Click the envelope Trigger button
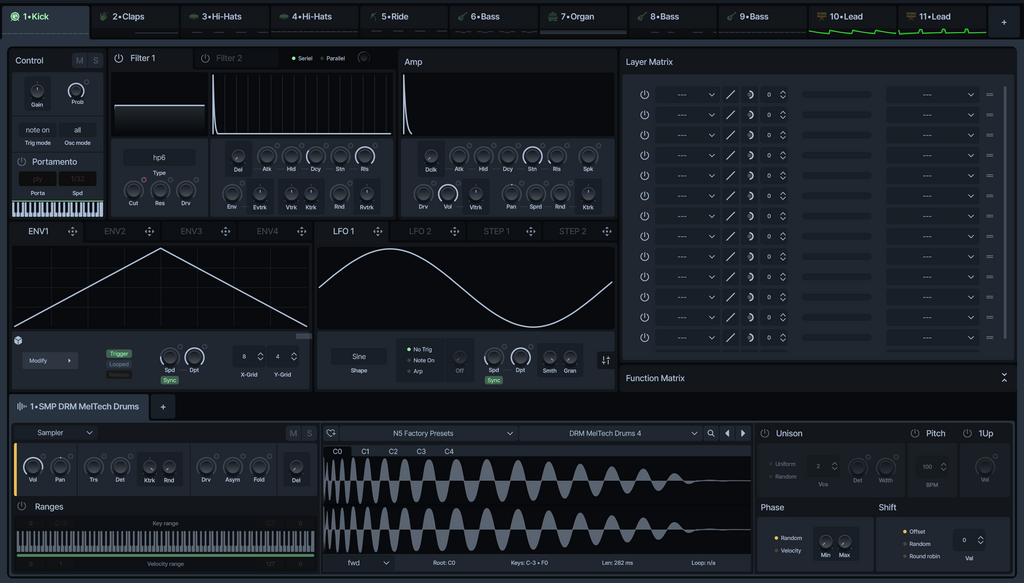This screenshot has width=1024, height=583. click(119, 354)
